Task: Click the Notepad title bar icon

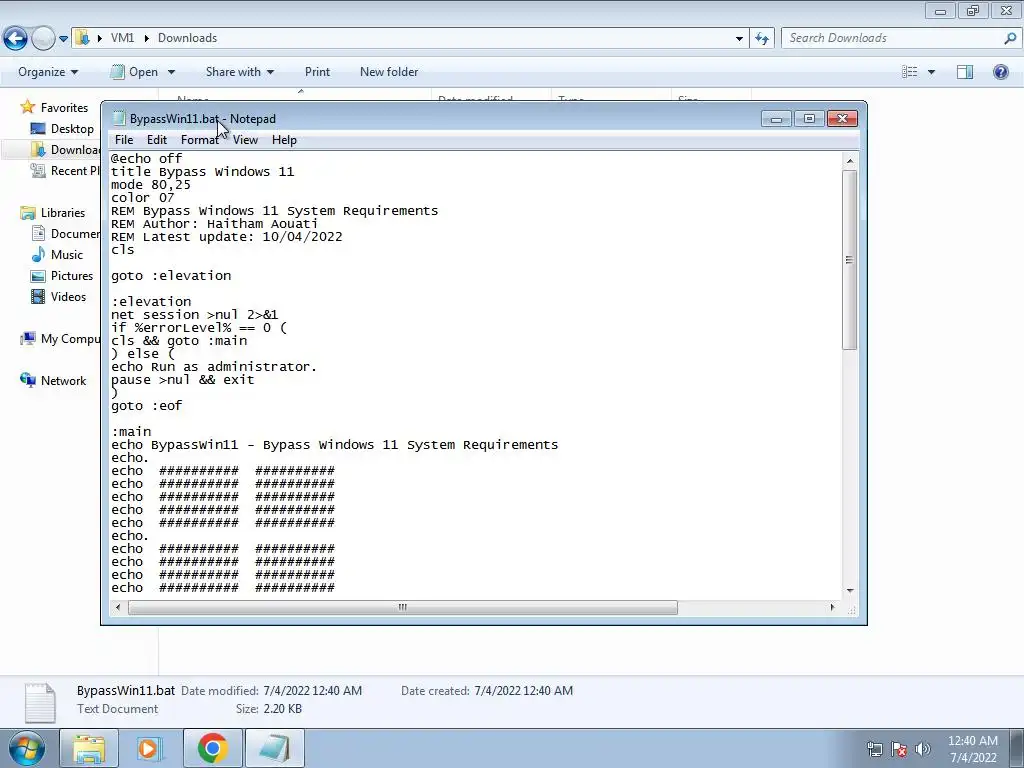Action: (118, 118)
